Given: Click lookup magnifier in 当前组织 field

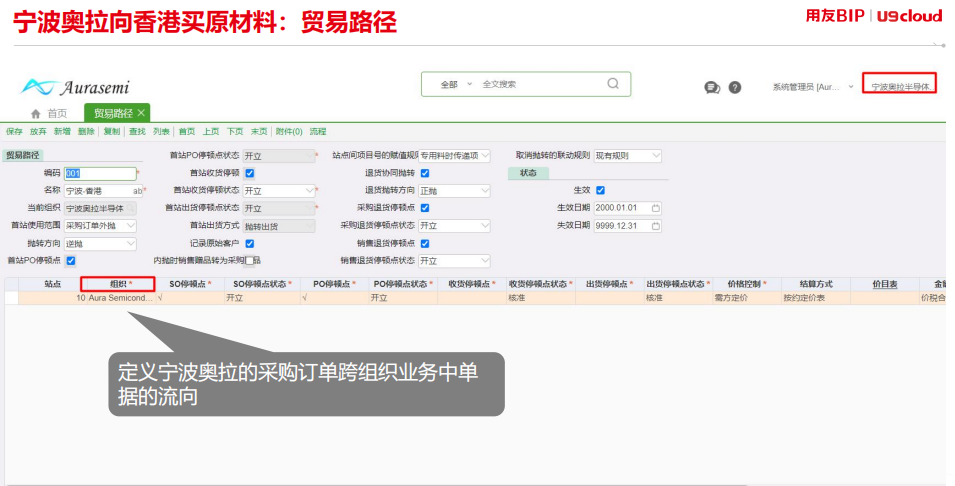Looking at the screenshot, I should click(x=130, y=208).
